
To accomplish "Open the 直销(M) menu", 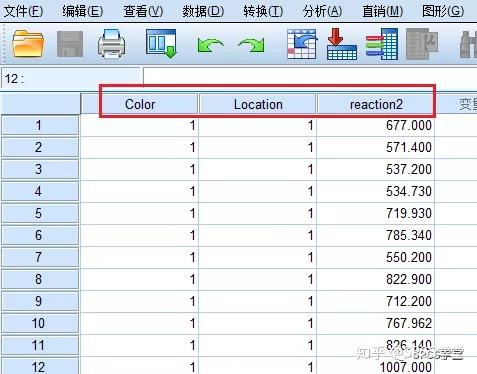I will click(383, 11).
